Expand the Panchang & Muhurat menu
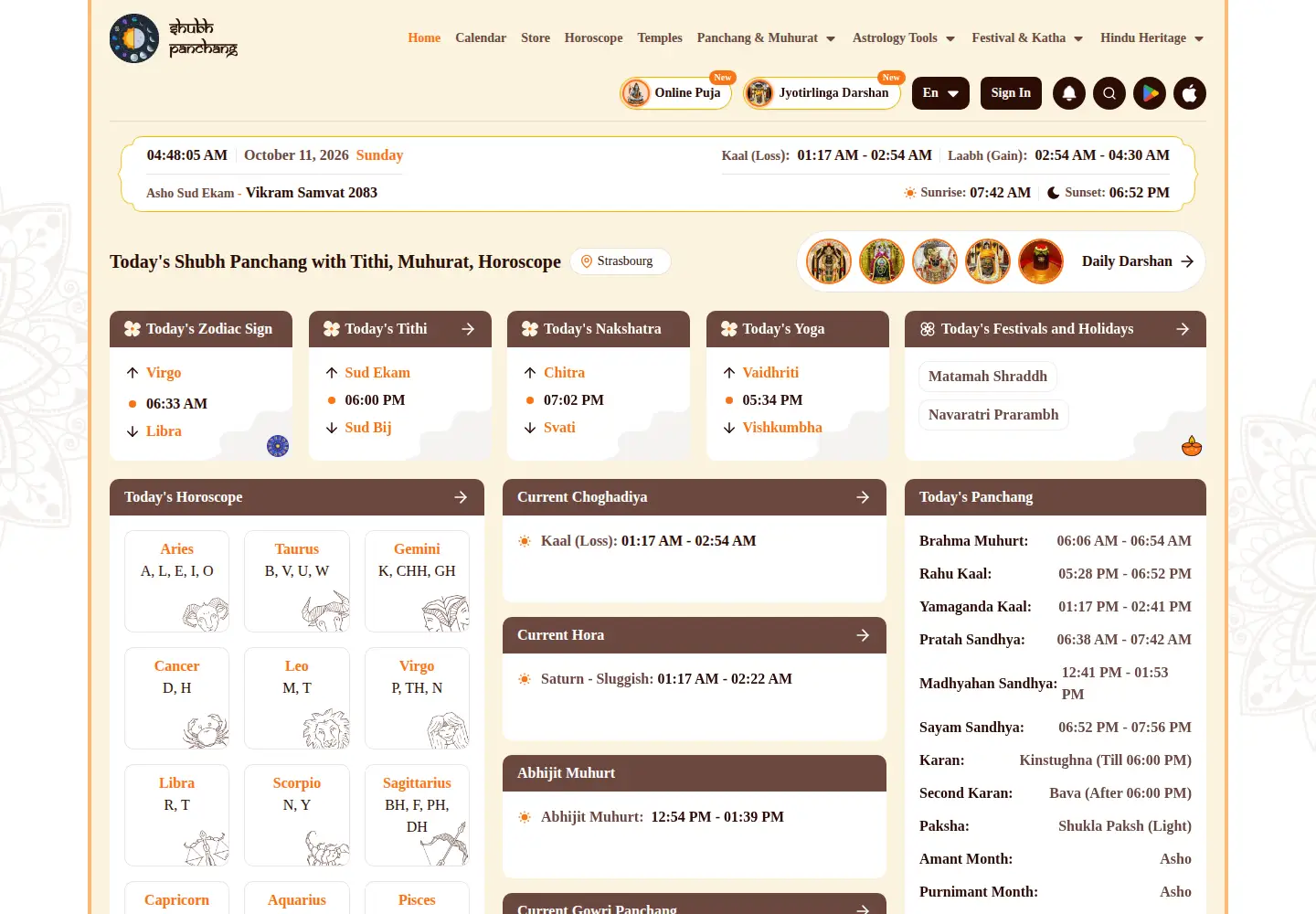 pyautogui.click(x=766, y=38)
